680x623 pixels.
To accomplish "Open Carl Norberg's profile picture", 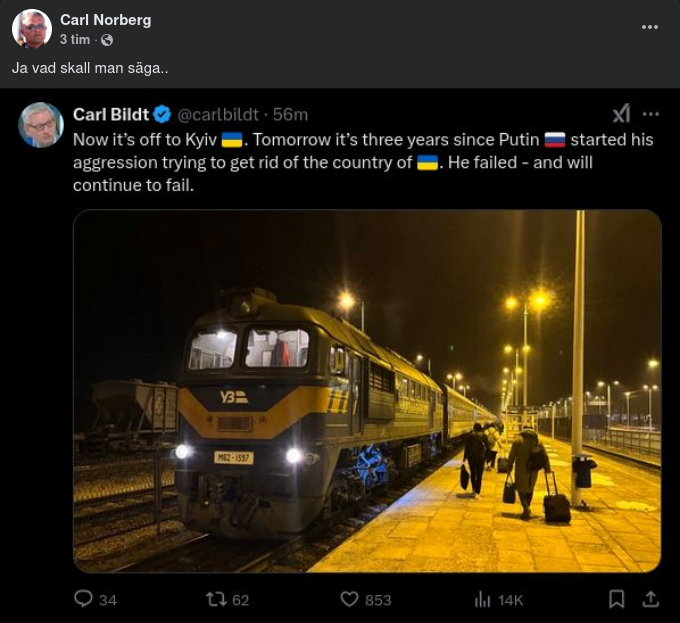I will [32, 29].
